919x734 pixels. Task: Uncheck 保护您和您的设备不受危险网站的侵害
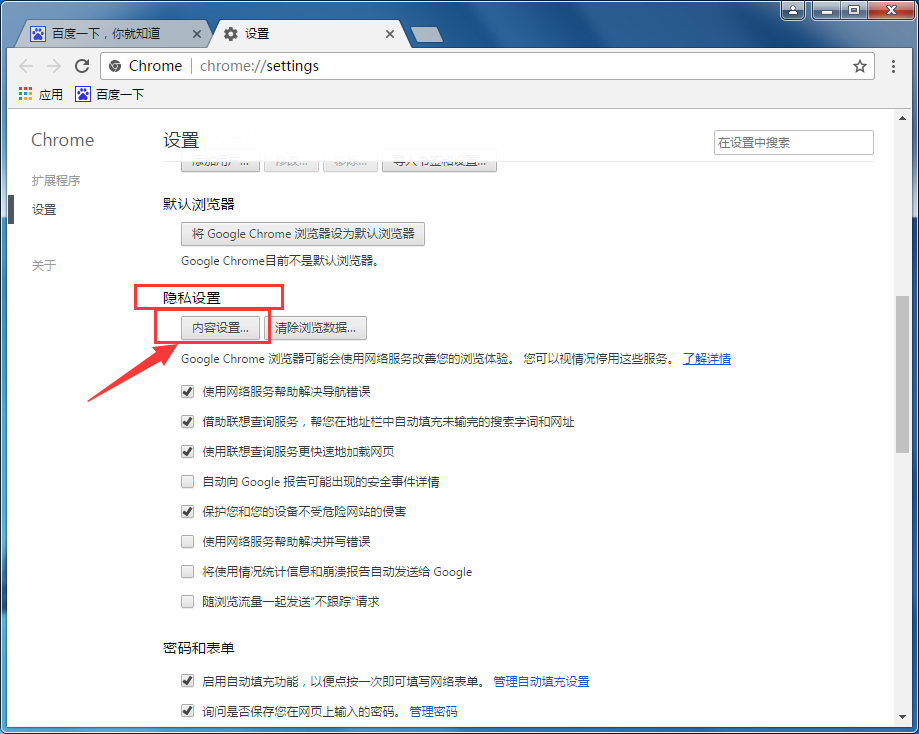[x=187, y=511]
